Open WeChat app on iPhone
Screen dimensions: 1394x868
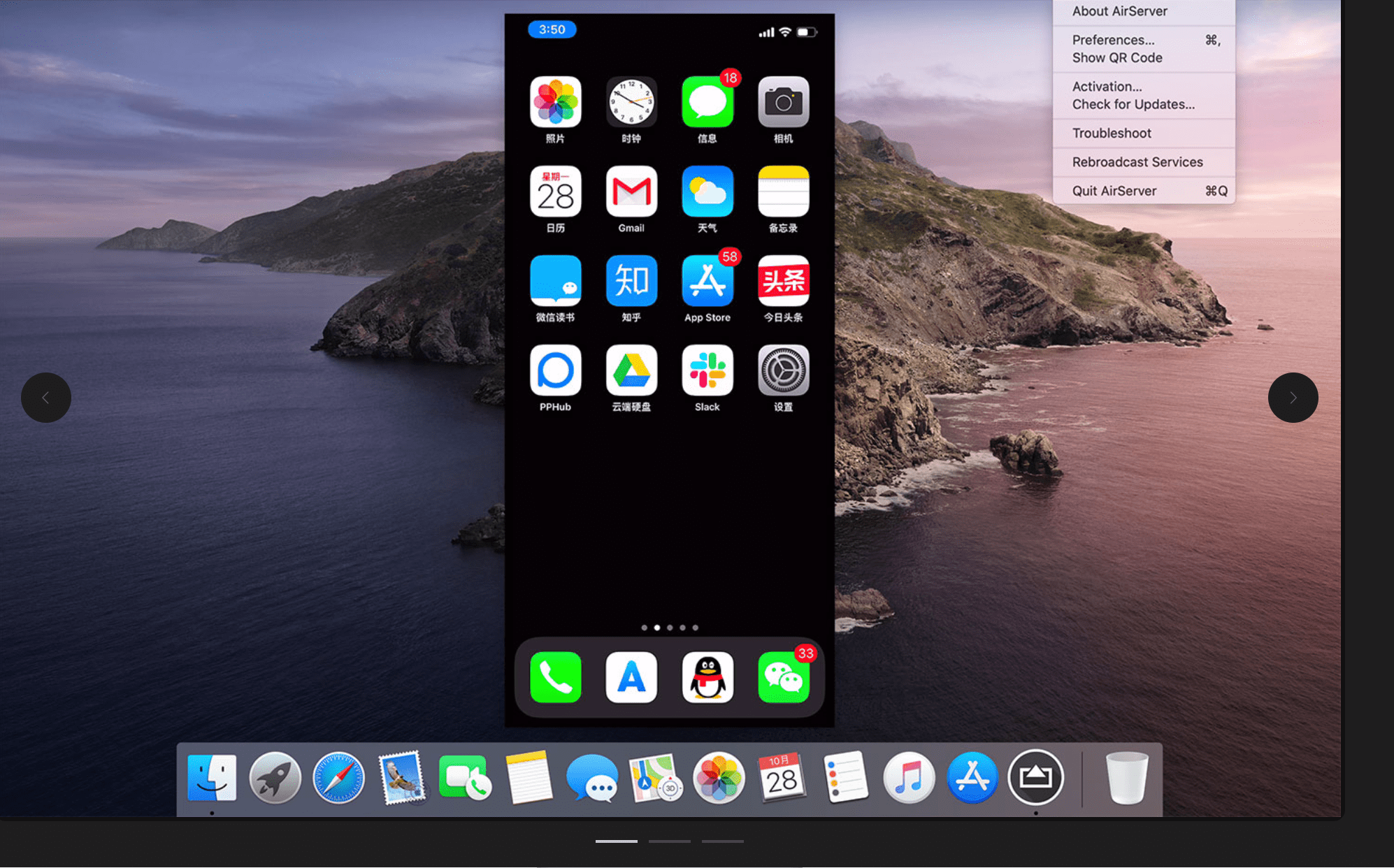(787, 677)
